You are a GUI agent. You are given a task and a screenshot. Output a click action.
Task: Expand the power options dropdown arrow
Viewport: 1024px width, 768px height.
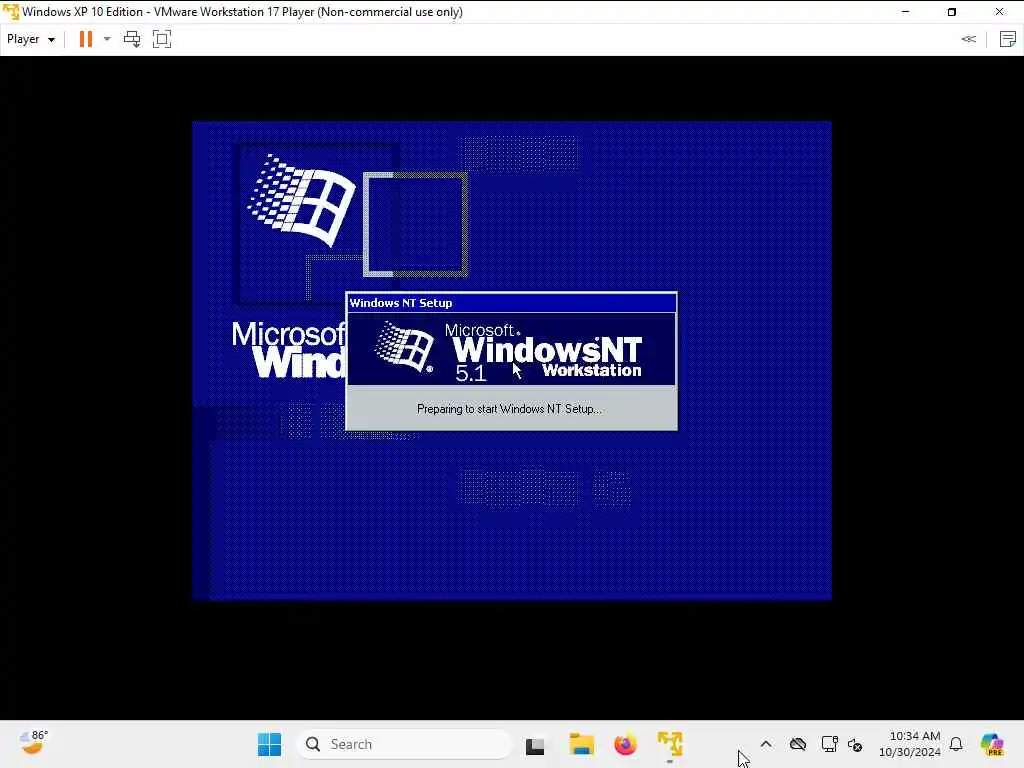107,39
